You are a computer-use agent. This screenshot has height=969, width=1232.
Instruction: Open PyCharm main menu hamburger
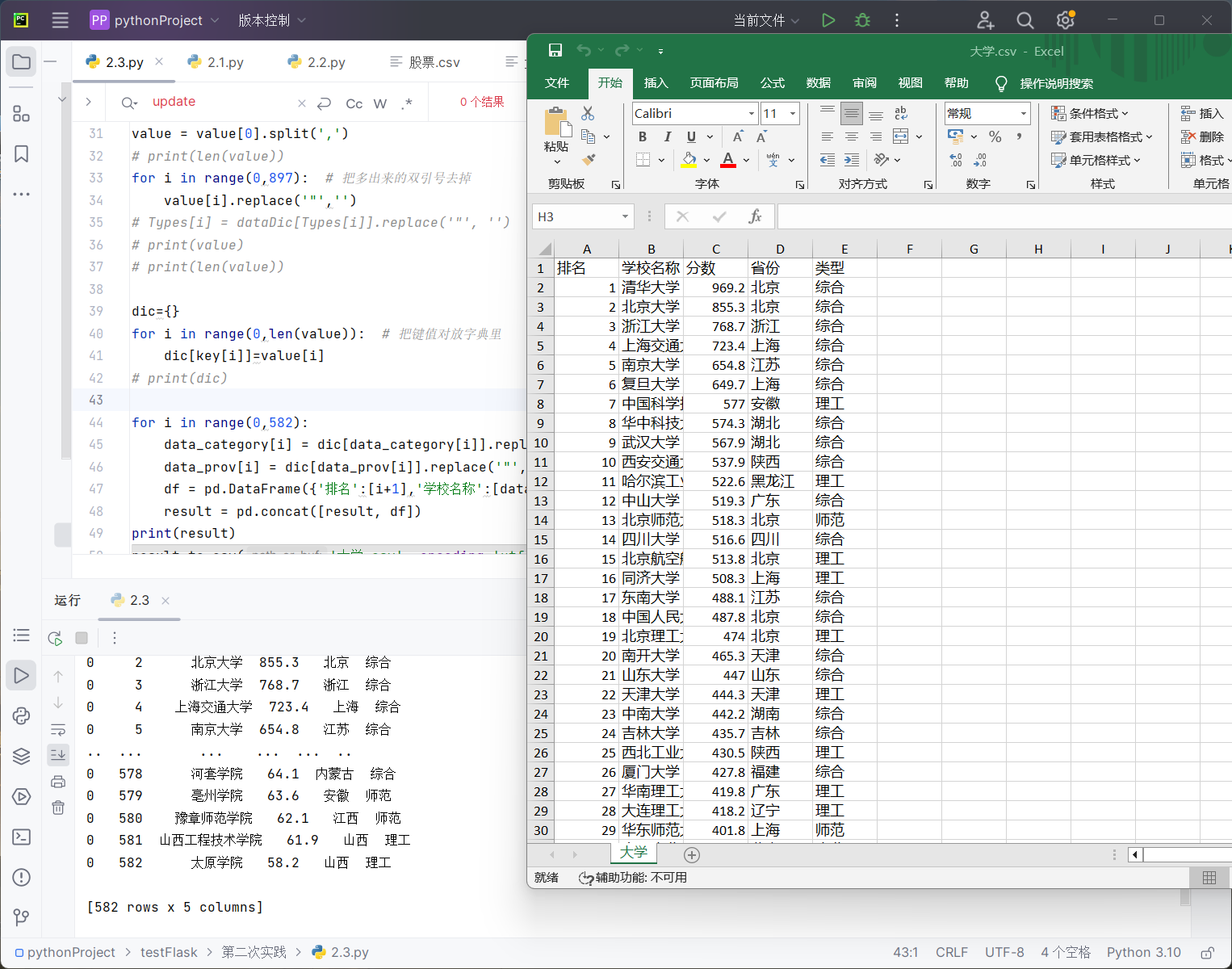tap(61, 20)
